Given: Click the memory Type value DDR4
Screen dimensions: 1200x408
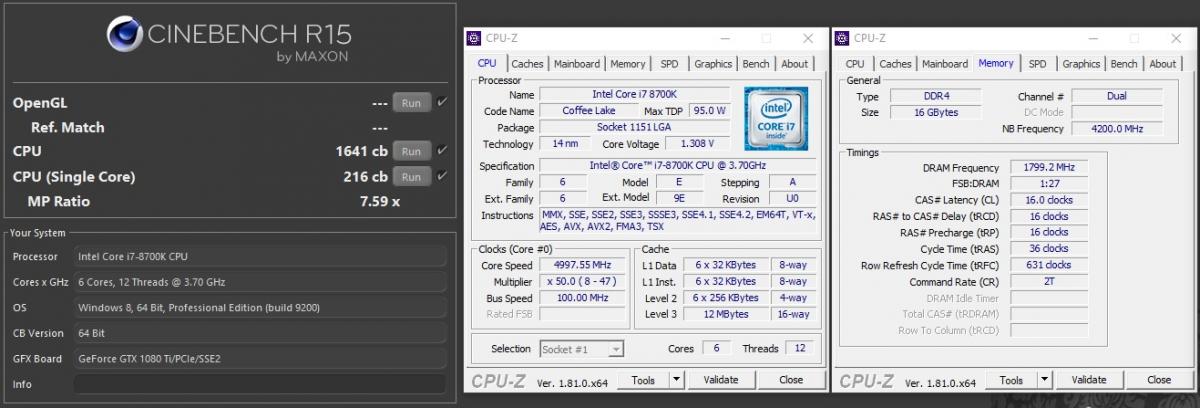Looking at the screenshot, I should click(935, 96).
